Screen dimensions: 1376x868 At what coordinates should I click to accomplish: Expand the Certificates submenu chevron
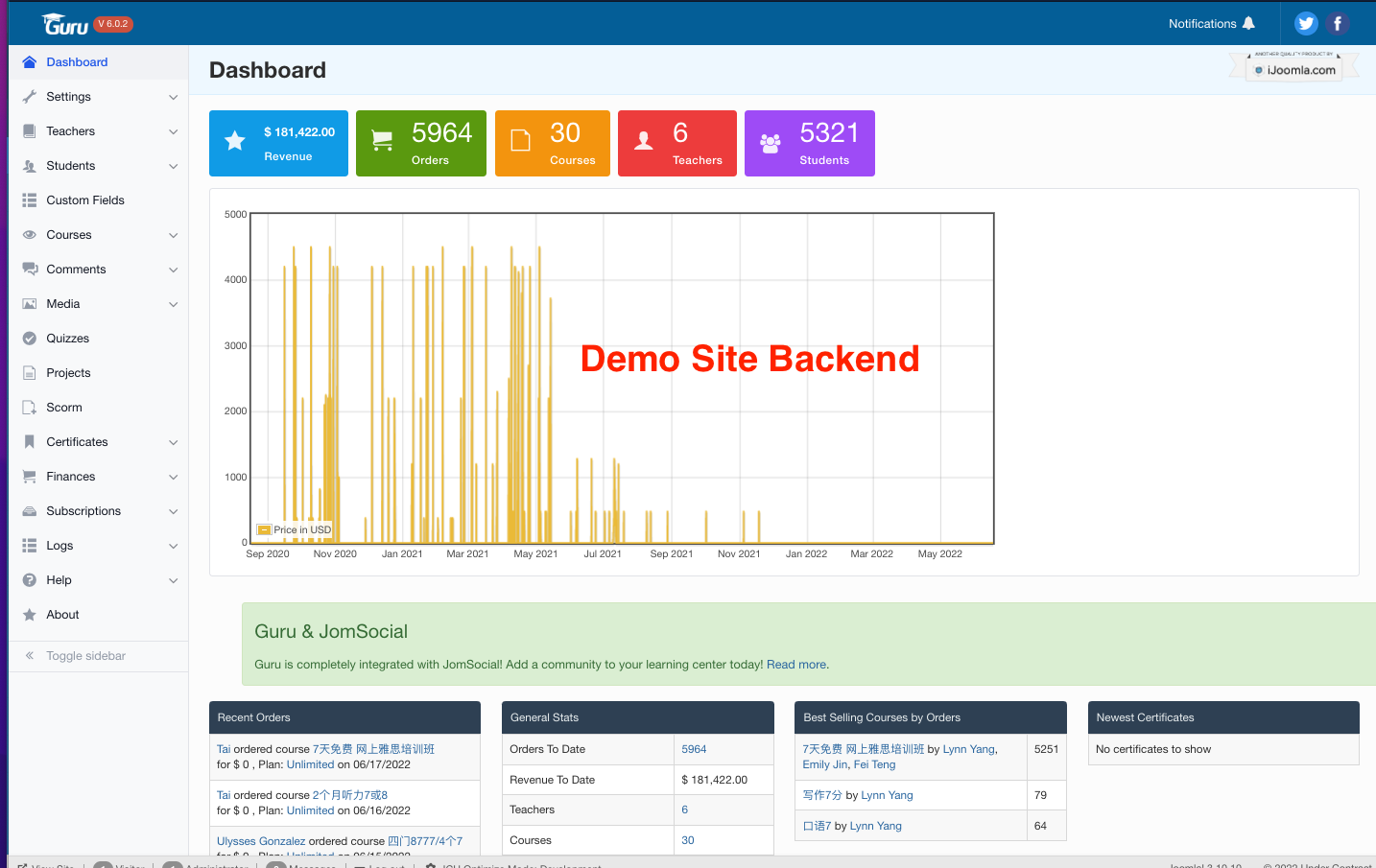click(x=174, y=442)
